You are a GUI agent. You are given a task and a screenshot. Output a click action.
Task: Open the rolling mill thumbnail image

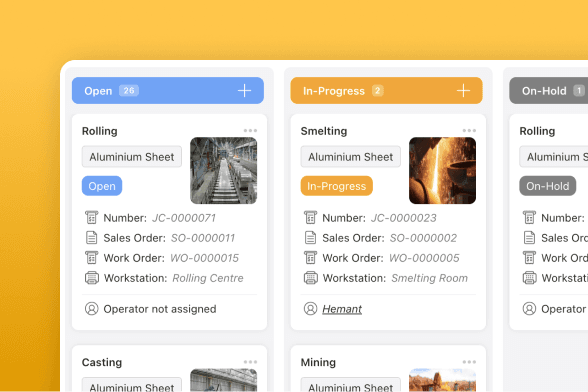[224, 171]
